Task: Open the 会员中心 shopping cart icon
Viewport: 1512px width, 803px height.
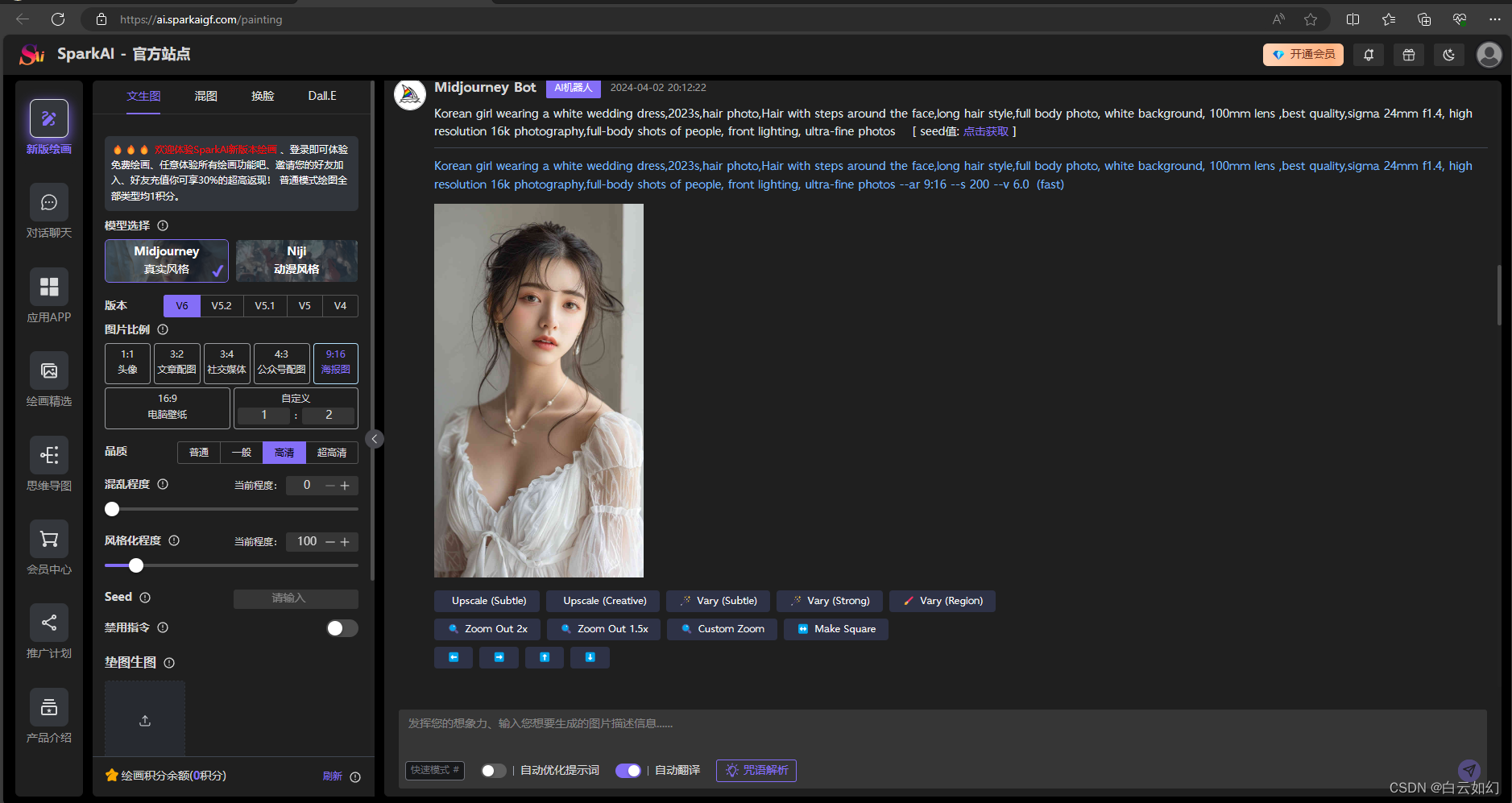Action: coord(49,539)
